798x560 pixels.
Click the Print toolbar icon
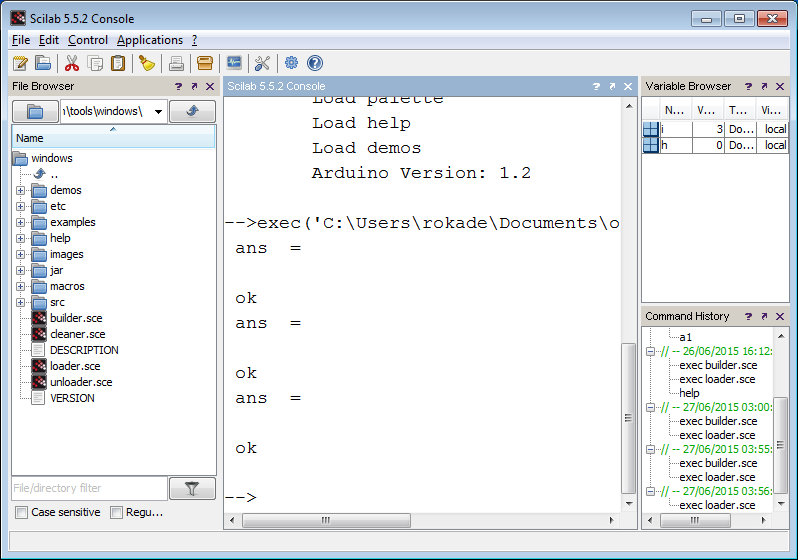(x=176, y=63)
